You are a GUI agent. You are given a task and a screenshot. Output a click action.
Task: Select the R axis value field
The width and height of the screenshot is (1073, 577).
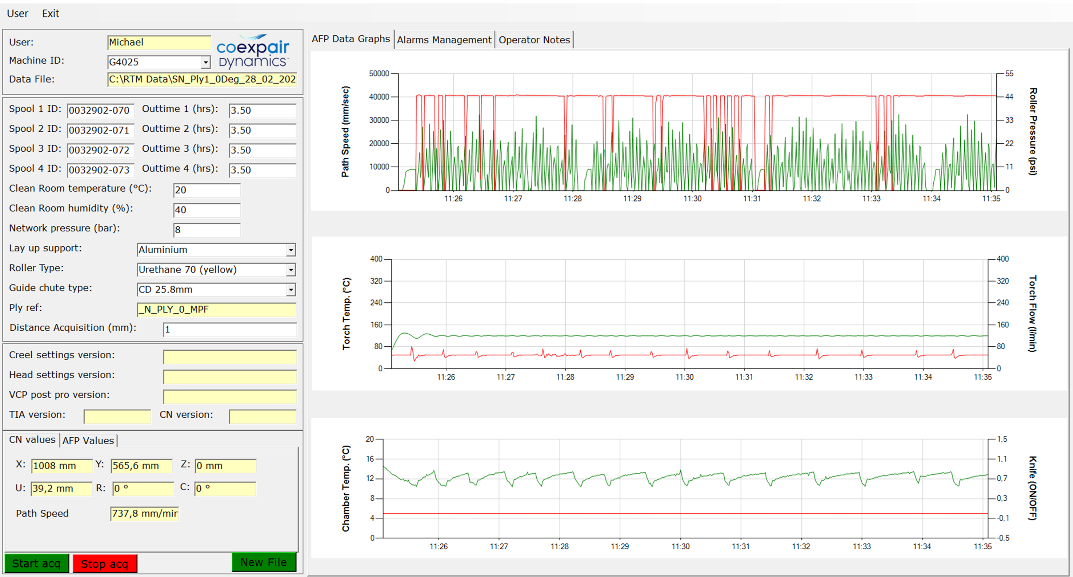pyautogui.click(x=143, y=489)
